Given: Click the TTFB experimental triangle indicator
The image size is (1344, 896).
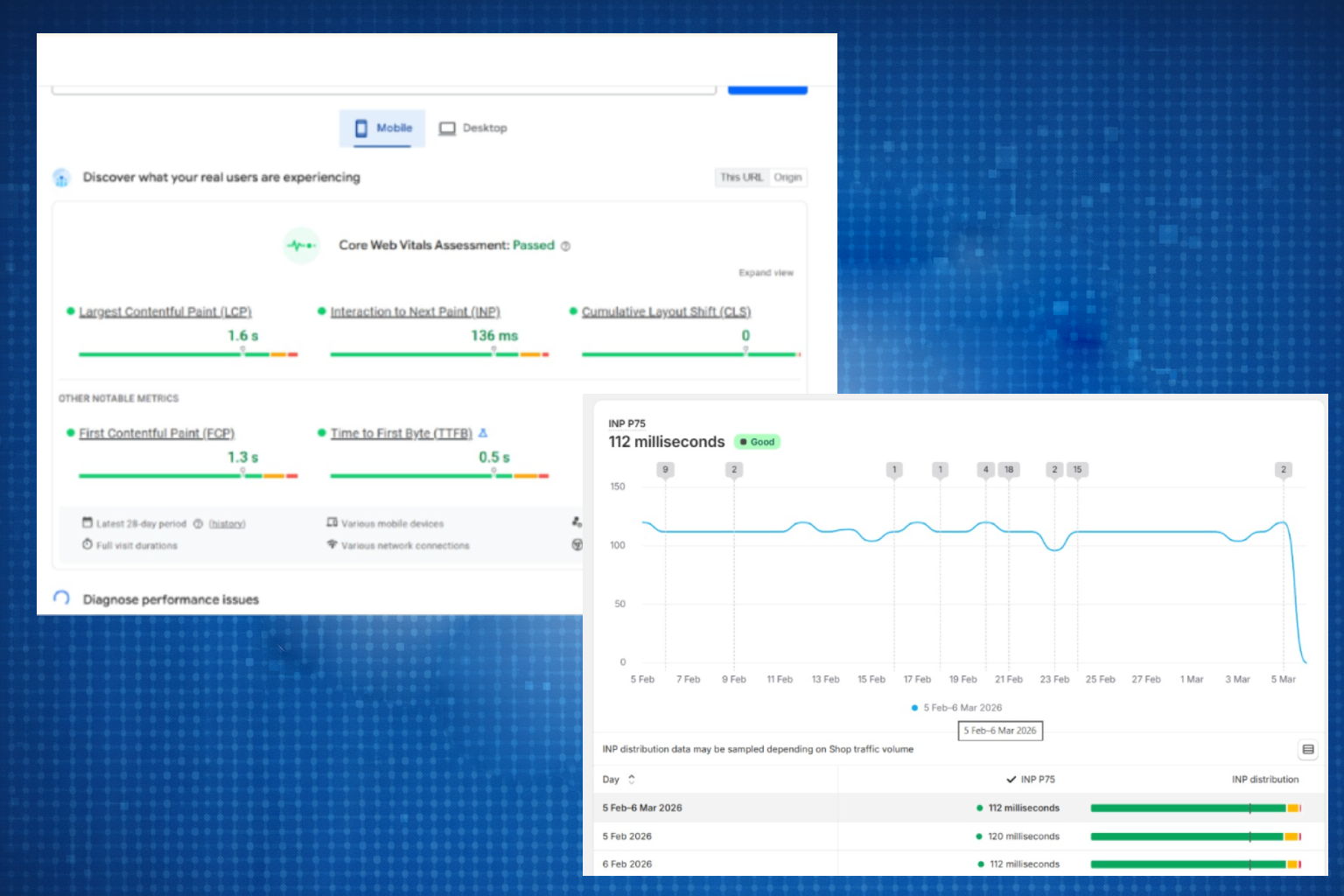Looking at the screenshot, I should point(483,432).
